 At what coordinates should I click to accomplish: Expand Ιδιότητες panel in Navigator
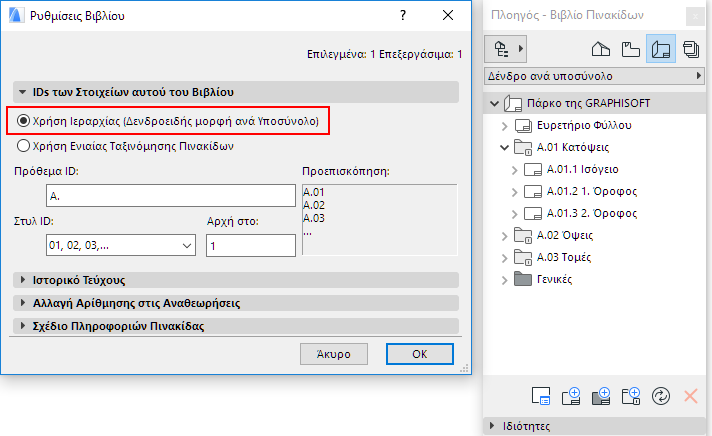click(492, 426)
